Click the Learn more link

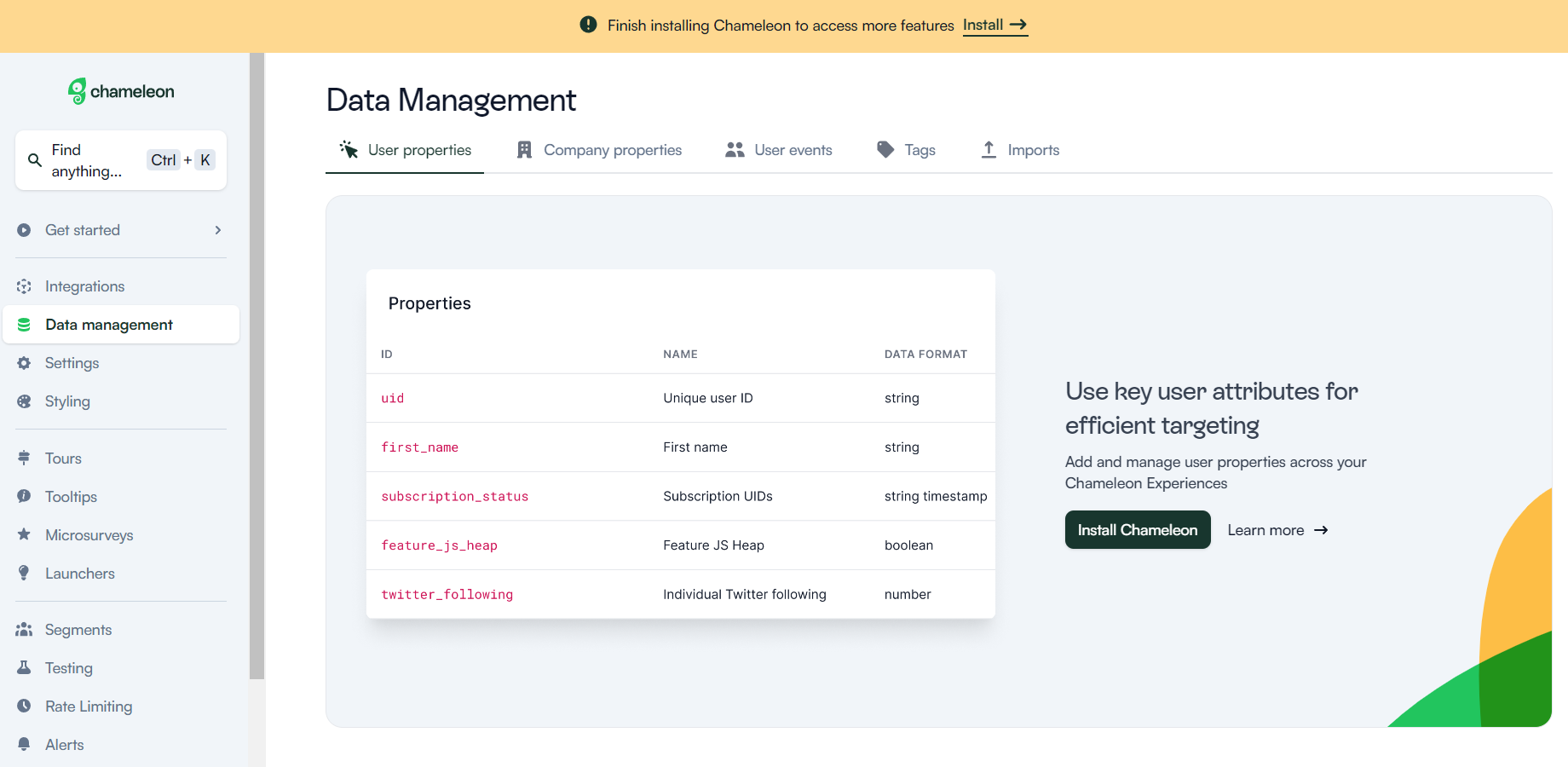pos(1277,530)
